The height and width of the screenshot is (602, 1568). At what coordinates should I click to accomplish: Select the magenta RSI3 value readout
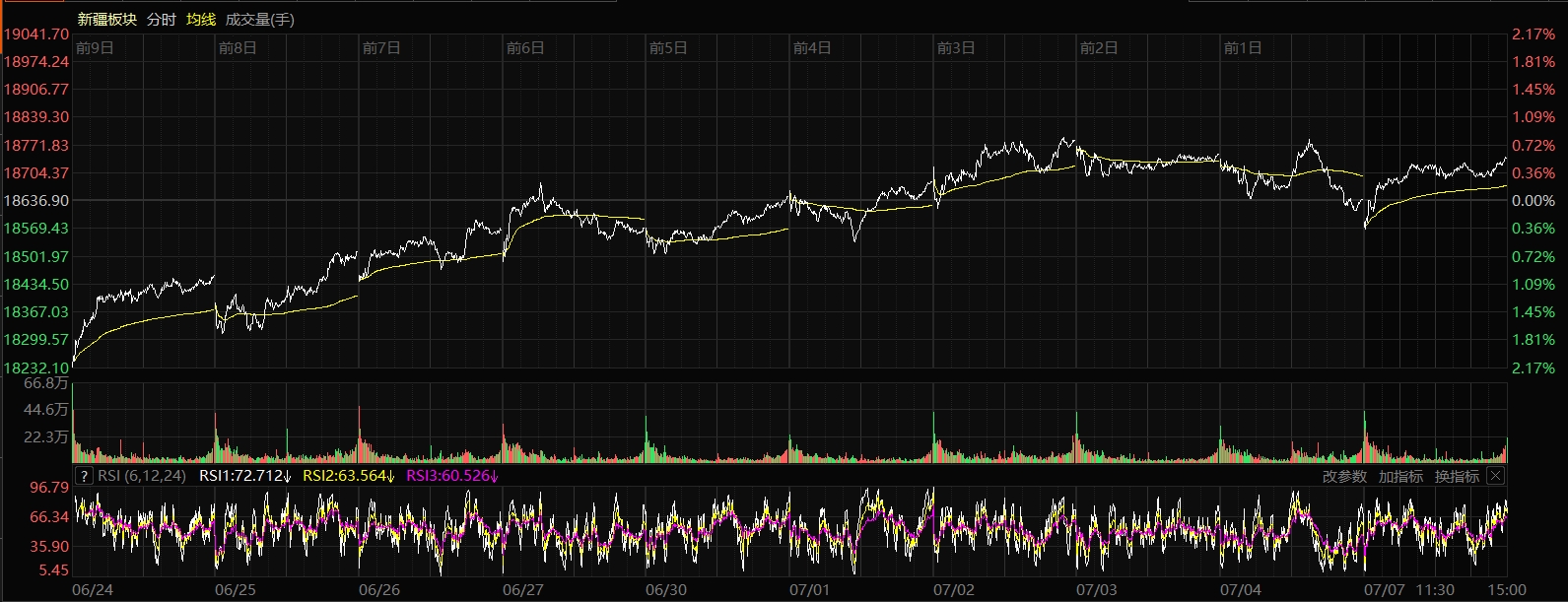(452, 476)
